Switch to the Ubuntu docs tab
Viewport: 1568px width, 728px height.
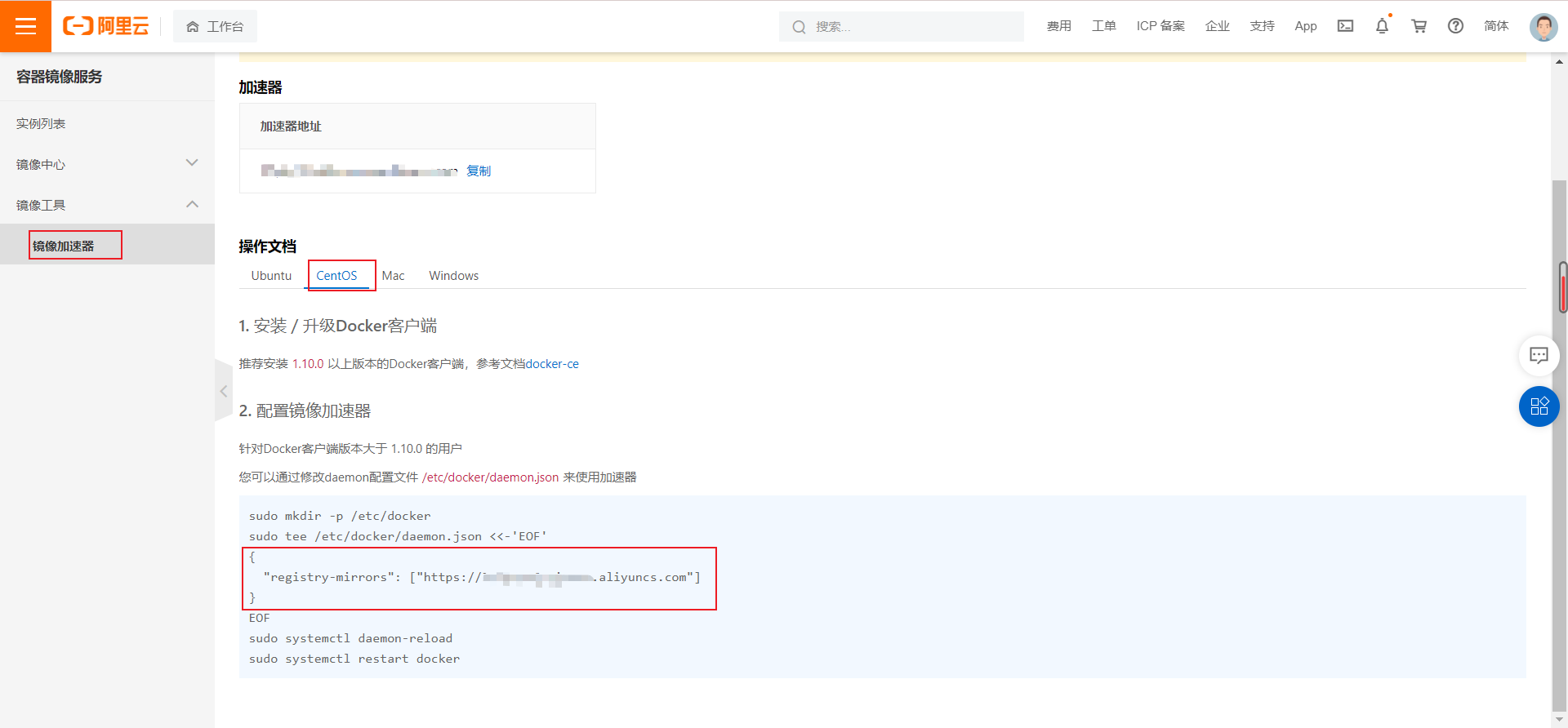pos(271,276)
